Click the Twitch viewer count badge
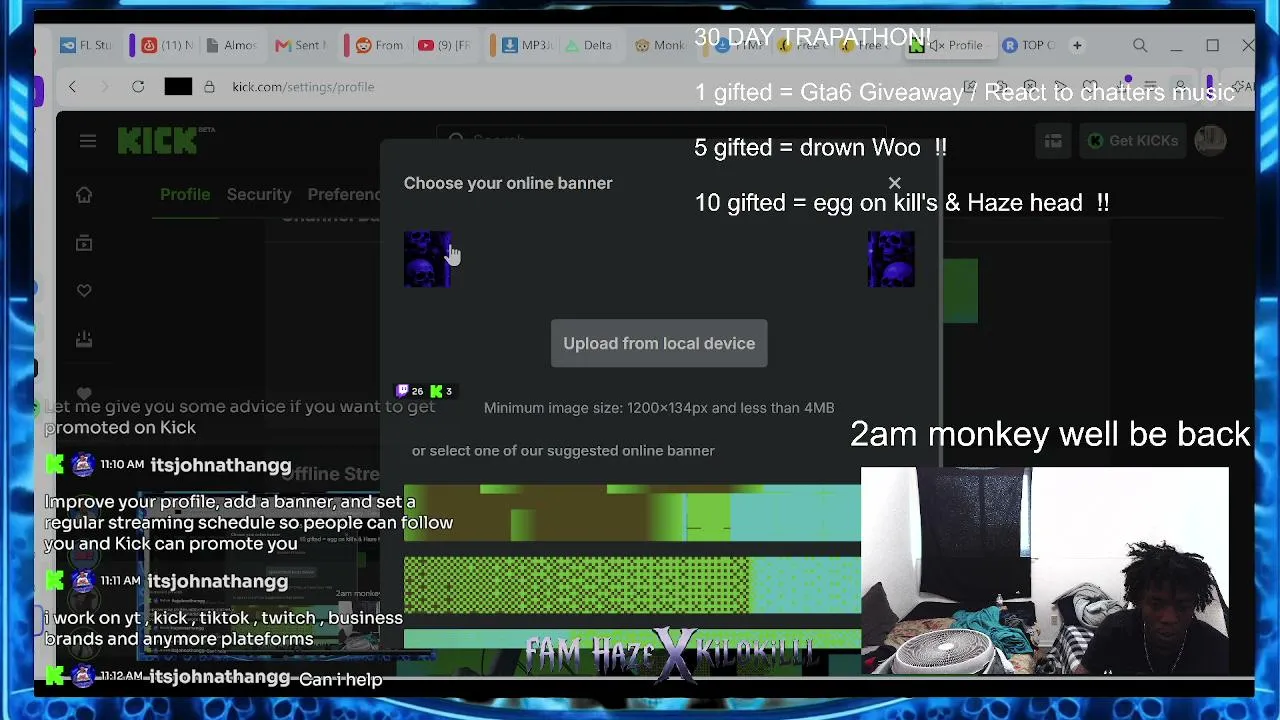The height and width of the screenshot is (720, 1280). pos(410,391)
